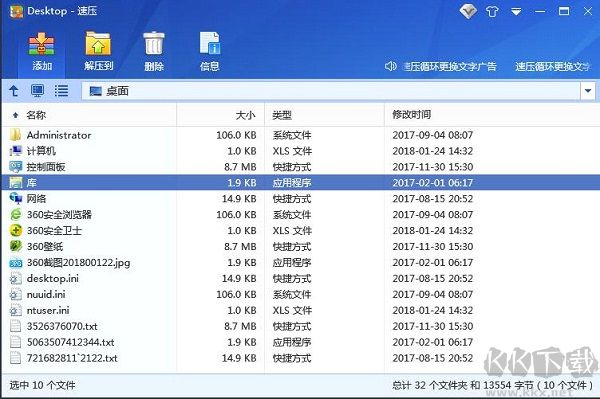Click the 控制面板 name text
The height and width of the screenshot is (399, 600).
(x=46, y=167)
